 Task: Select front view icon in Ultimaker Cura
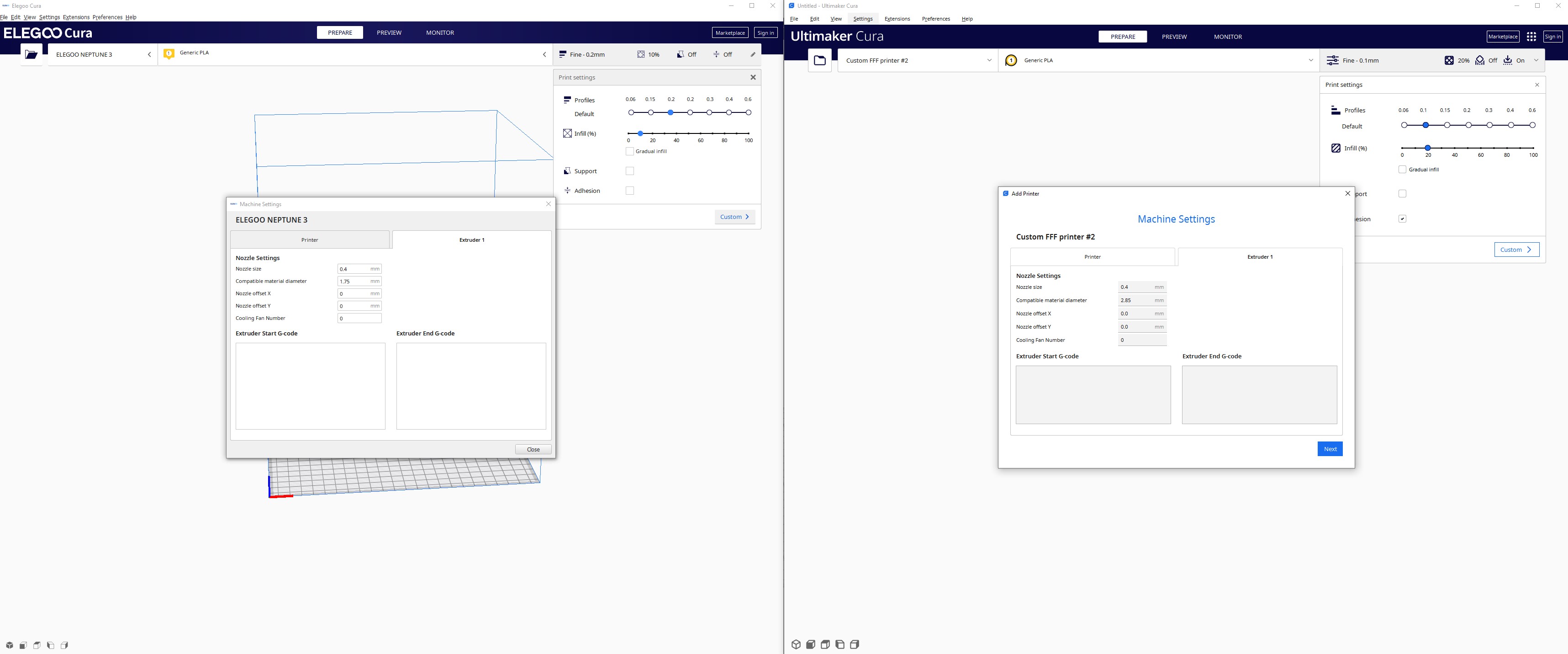coord(810,644)
